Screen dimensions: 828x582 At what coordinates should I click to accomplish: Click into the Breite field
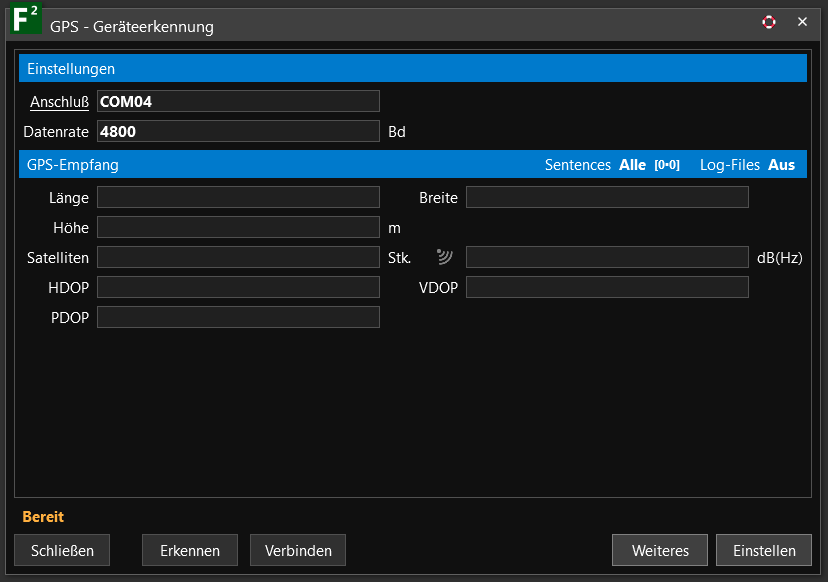(x=607, y=197)
